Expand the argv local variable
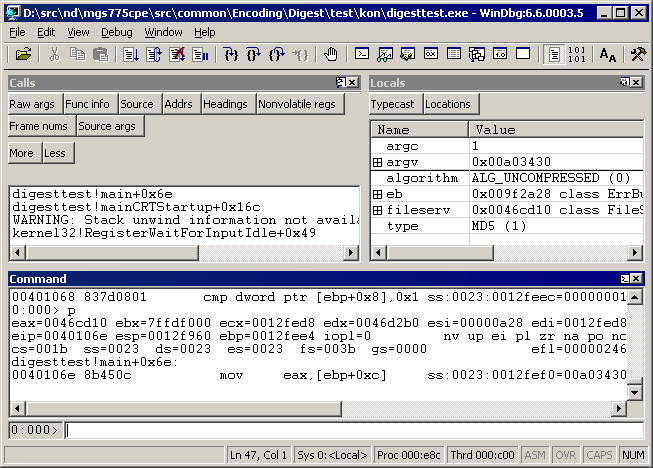 pos(377,162)
